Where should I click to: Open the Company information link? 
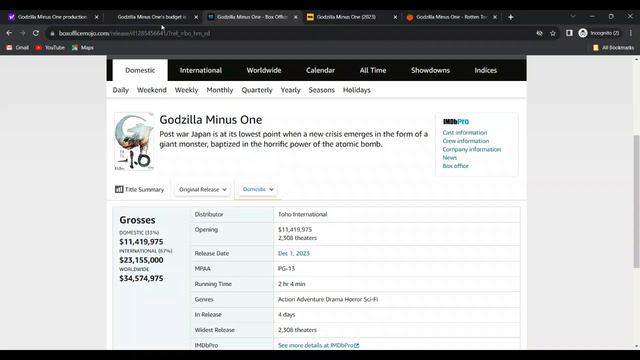(x=471, y=149)
